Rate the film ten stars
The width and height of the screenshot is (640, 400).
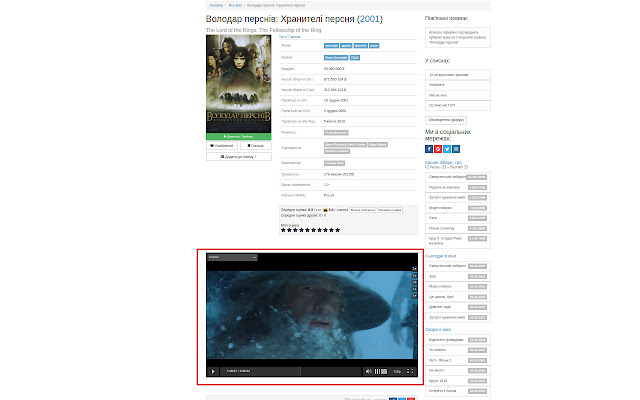click(338, 230)
